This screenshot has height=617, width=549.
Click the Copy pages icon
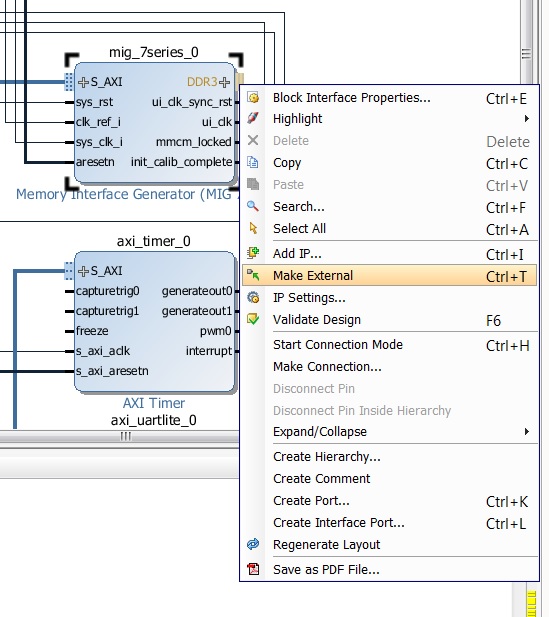(x=253, y=162)
